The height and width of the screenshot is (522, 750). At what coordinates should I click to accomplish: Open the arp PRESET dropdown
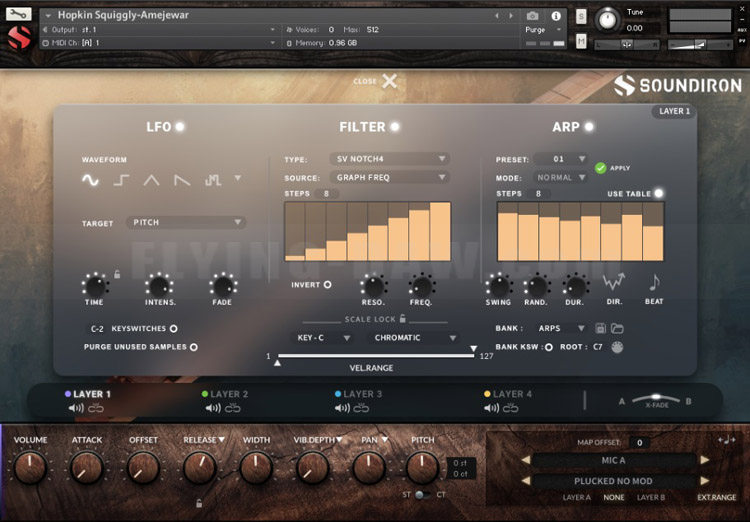(561, 159)
